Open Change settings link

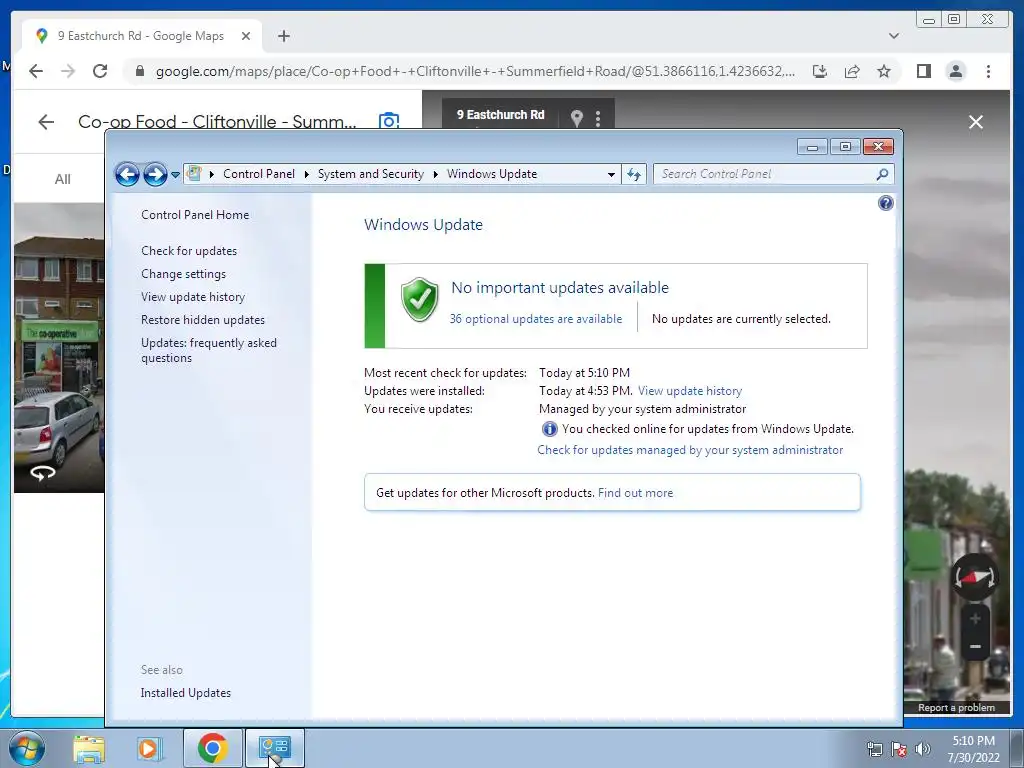tap(184, 274)
